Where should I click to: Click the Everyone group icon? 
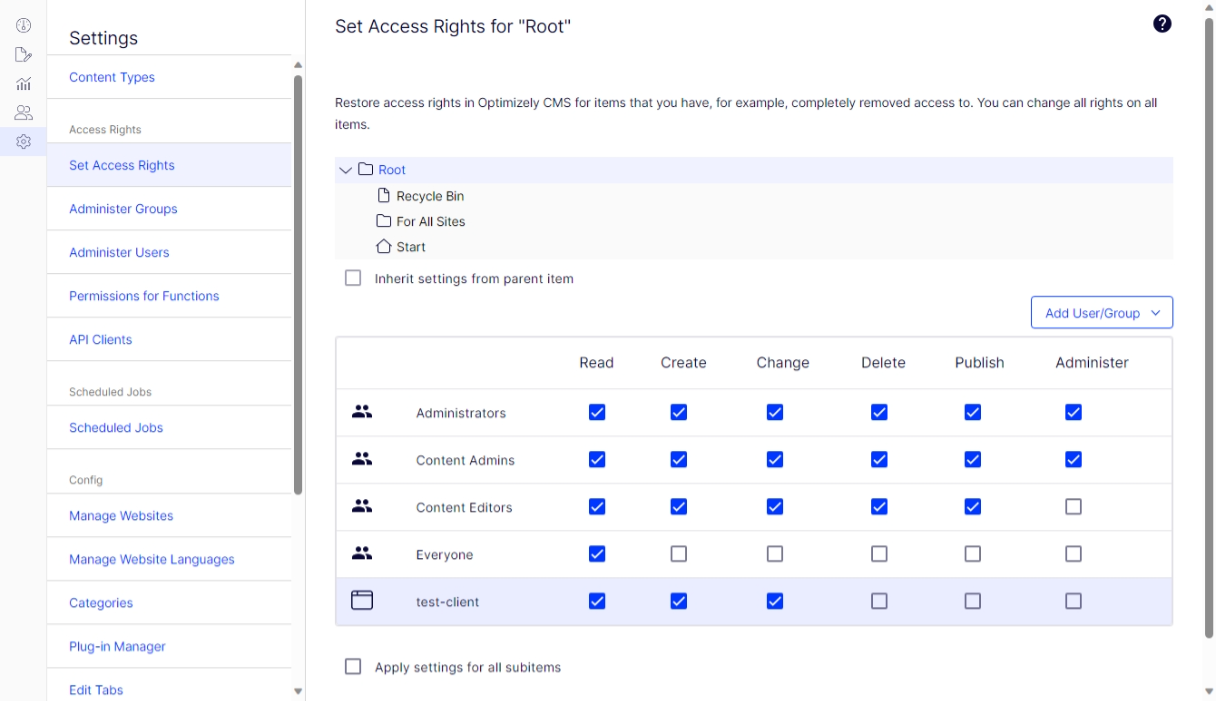[x=362, y=554]
